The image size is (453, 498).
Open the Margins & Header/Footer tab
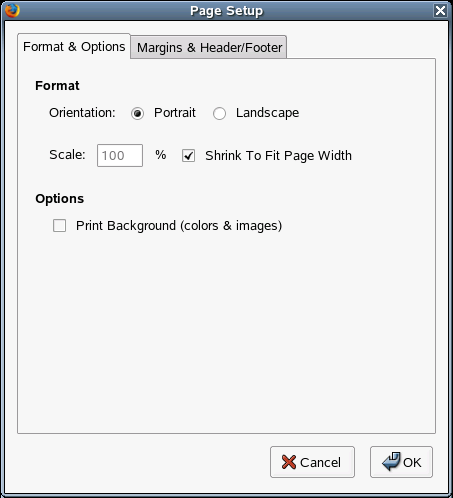[x=209, y=47]
